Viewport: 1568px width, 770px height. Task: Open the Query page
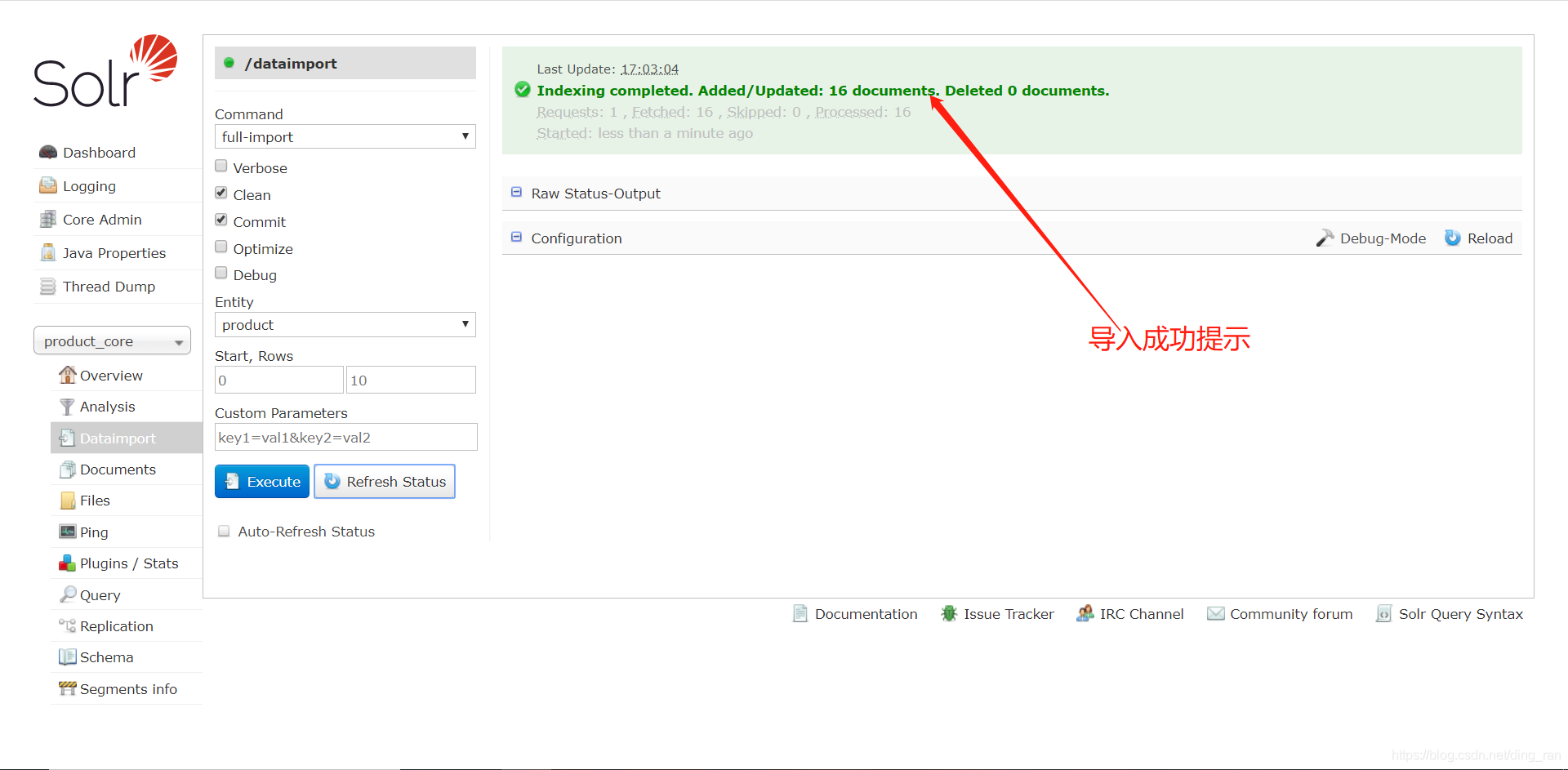tap(100, 595)
